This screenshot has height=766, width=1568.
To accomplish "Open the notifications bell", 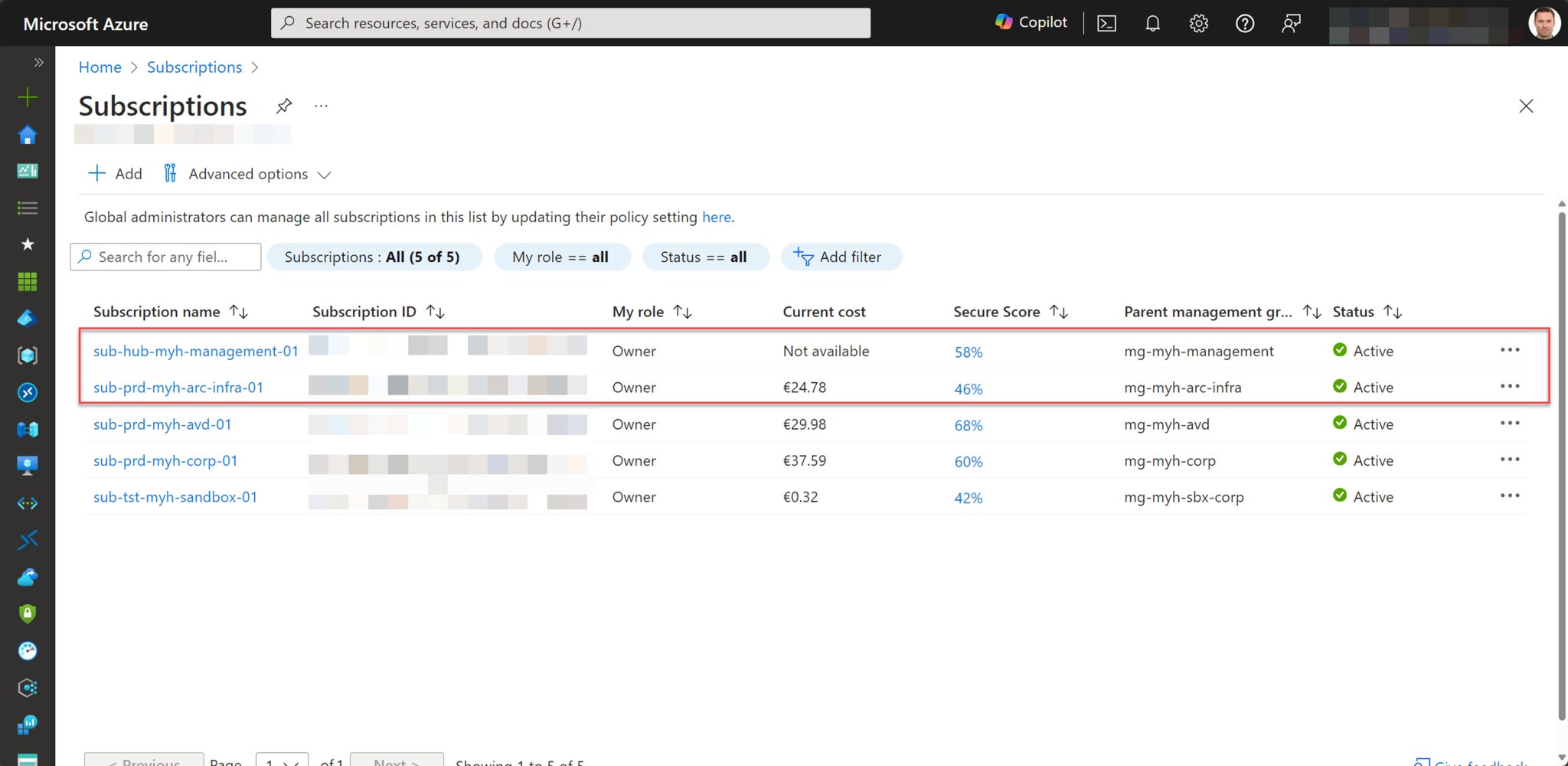I will (1152, 23).
